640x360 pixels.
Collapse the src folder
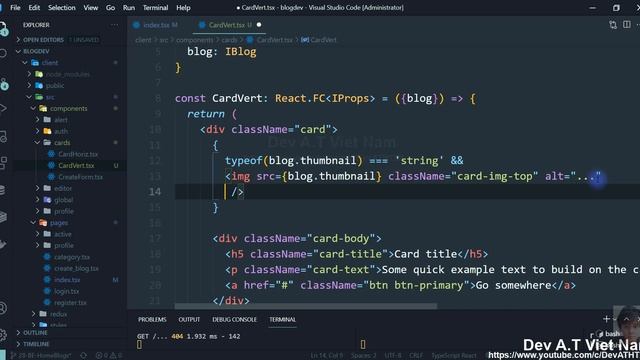(29, 97)
